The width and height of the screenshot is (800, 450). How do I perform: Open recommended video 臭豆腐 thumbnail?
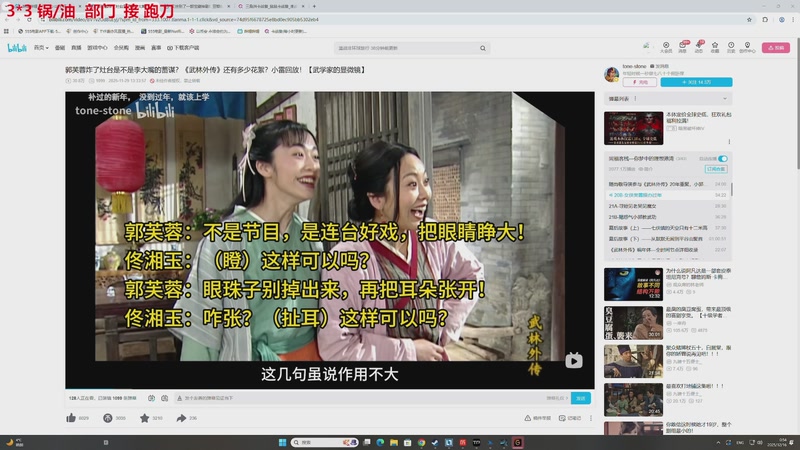(634, 323)
